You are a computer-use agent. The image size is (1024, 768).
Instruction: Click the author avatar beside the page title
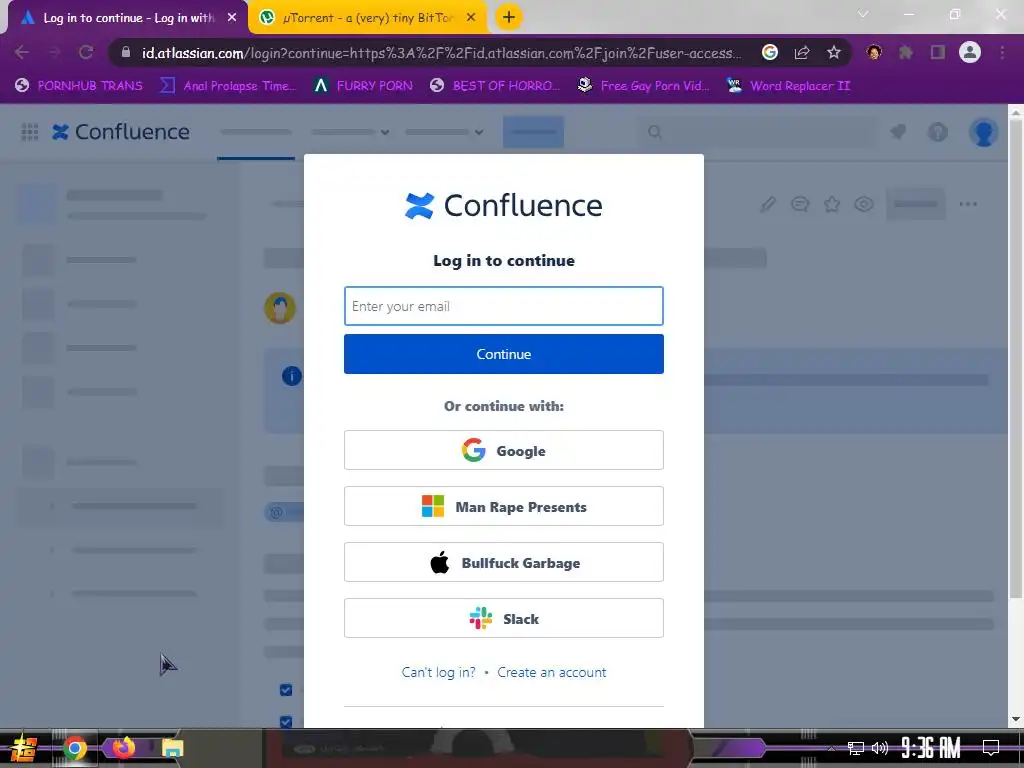(280, 308)
